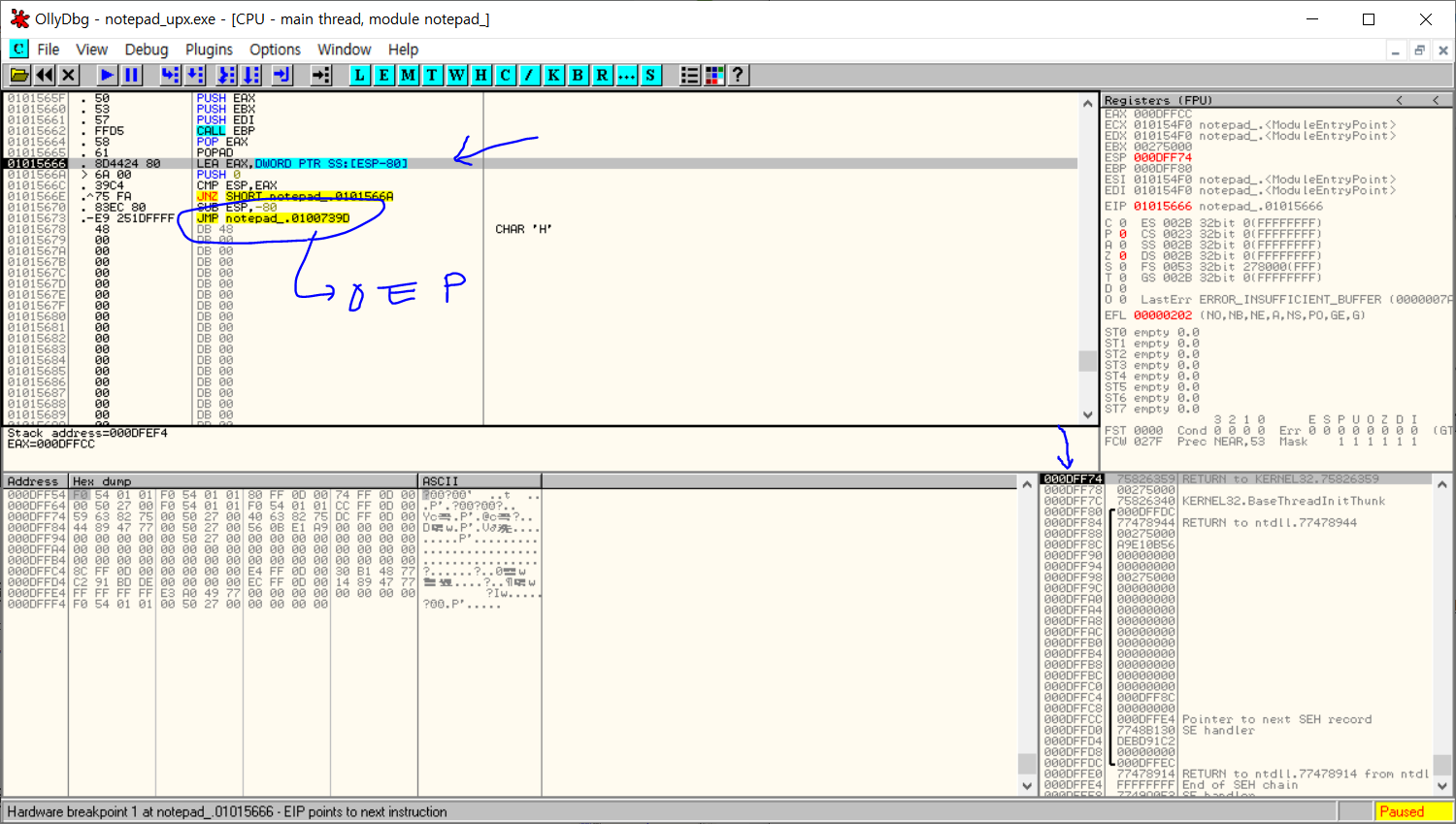
Task: Close the debugged program with the X toolbar icon
Action: coord(68,75)
